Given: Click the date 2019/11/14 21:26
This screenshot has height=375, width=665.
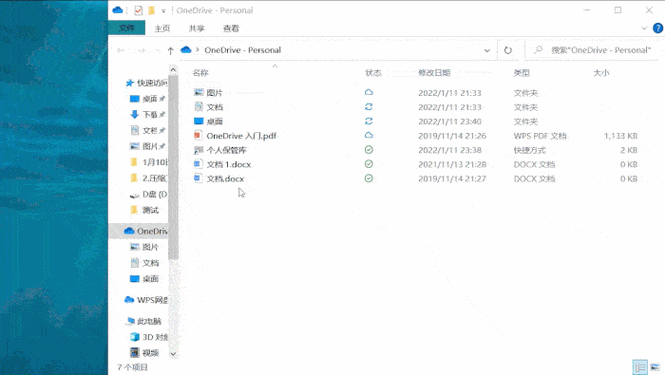Looking at the screenshot, I should coord(452,136).
